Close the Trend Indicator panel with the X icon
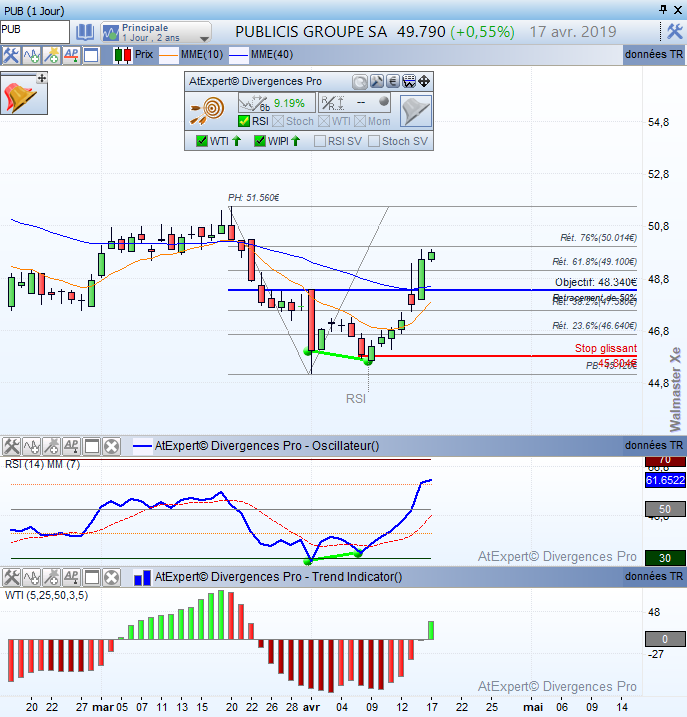This screenshot has height=717, width=687. click(112, 578)
